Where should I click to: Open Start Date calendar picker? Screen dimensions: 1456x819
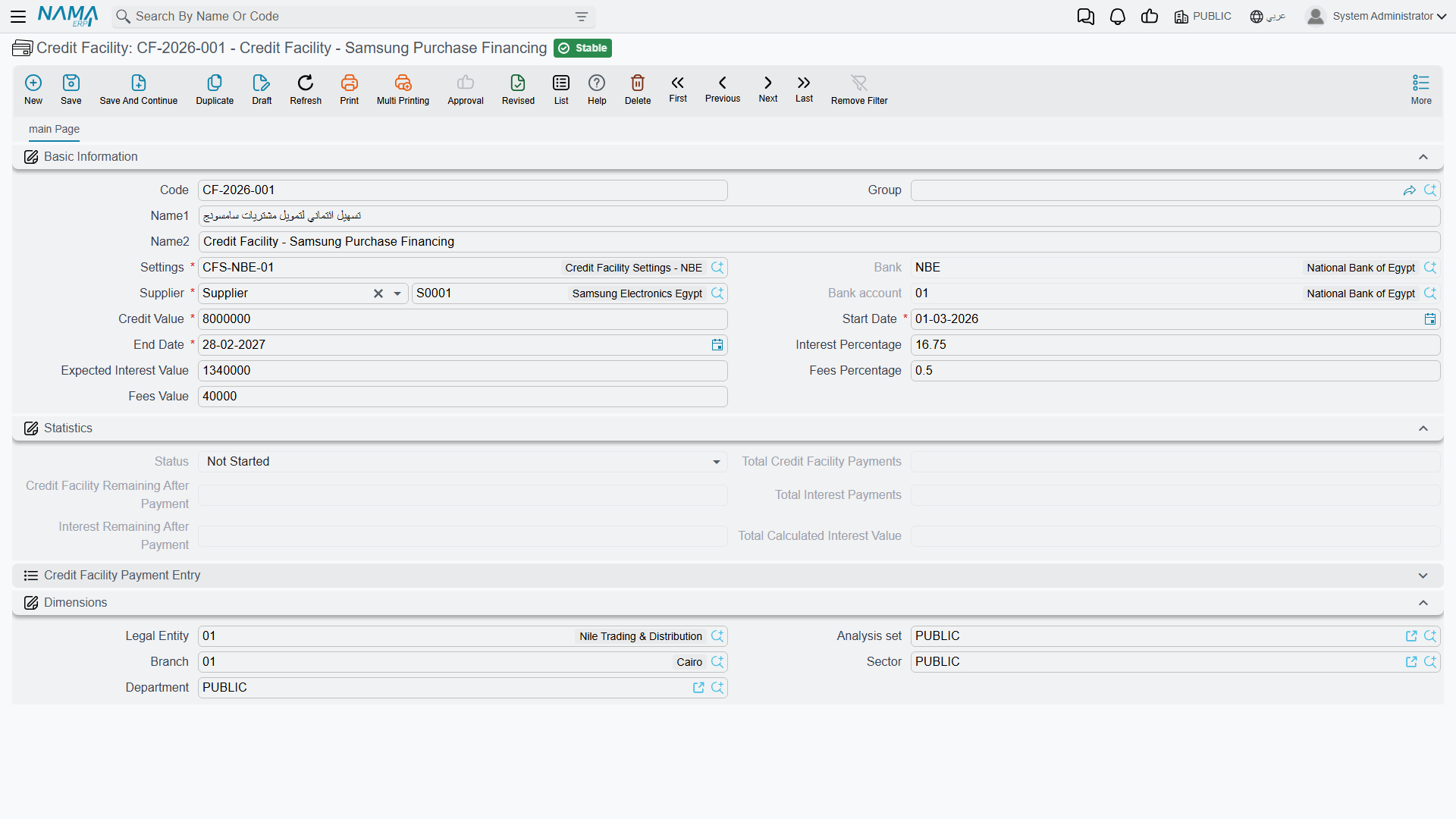click(x=1430, y=319)
